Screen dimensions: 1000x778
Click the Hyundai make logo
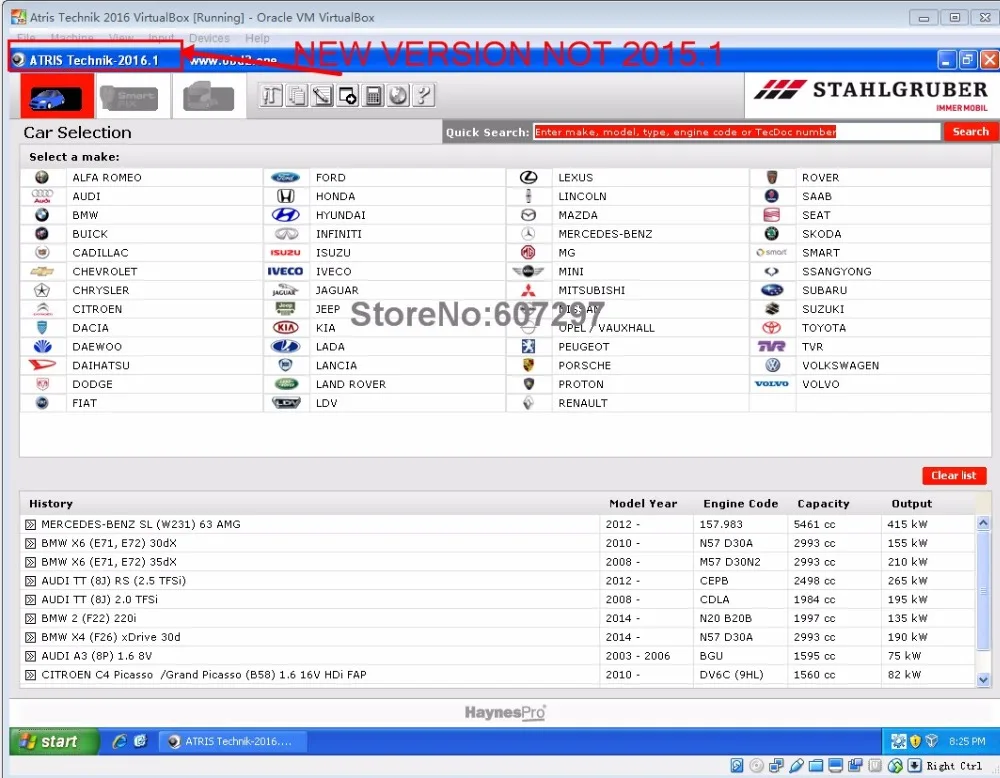[x=285, y=215]
